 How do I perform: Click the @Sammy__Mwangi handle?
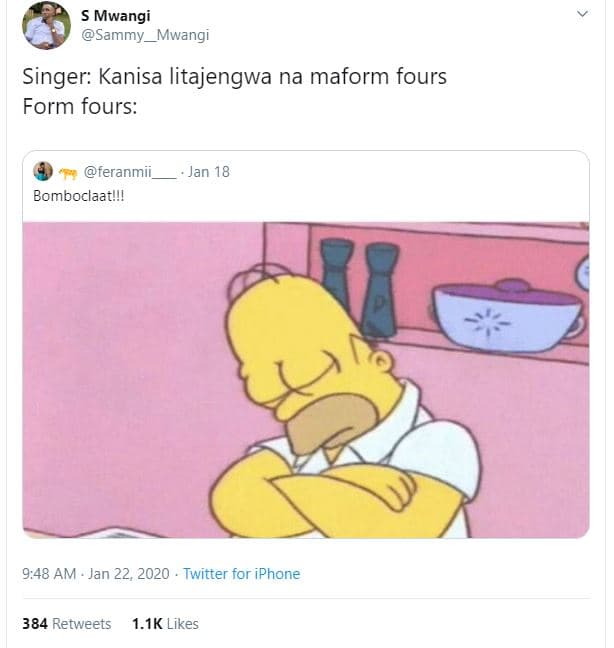145,35
